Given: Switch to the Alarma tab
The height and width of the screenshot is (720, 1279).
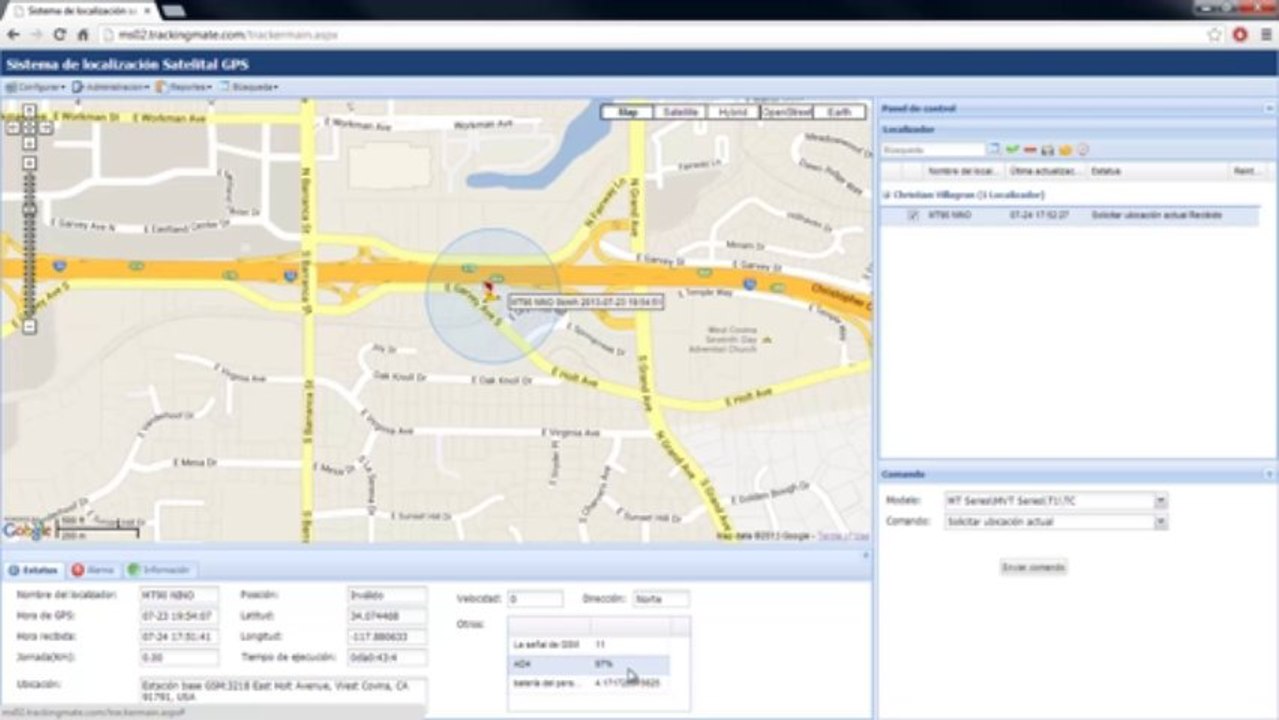Looking at the screenshot, I should [x=93, y=570].
